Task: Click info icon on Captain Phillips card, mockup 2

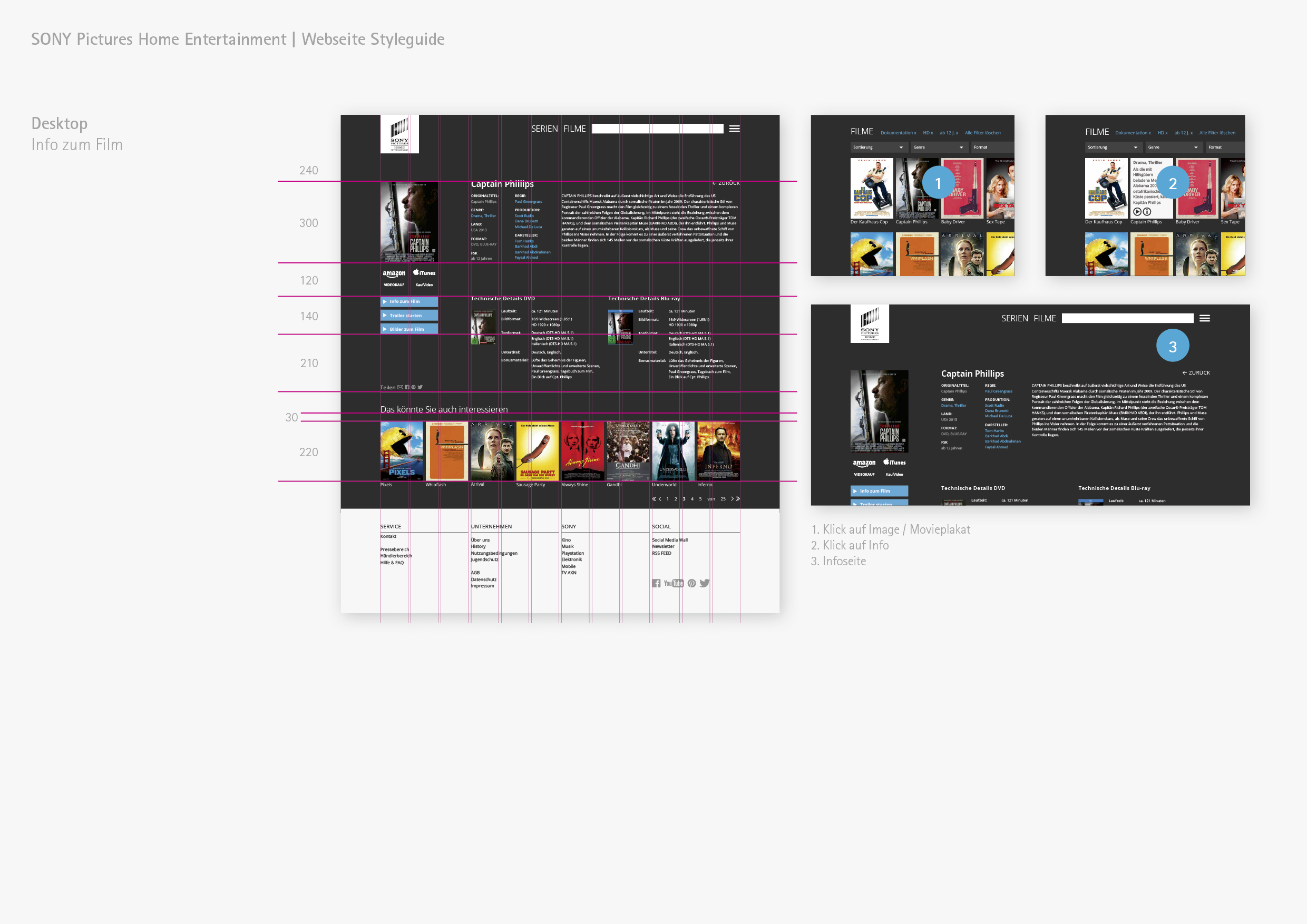Action: [1147, 212]
